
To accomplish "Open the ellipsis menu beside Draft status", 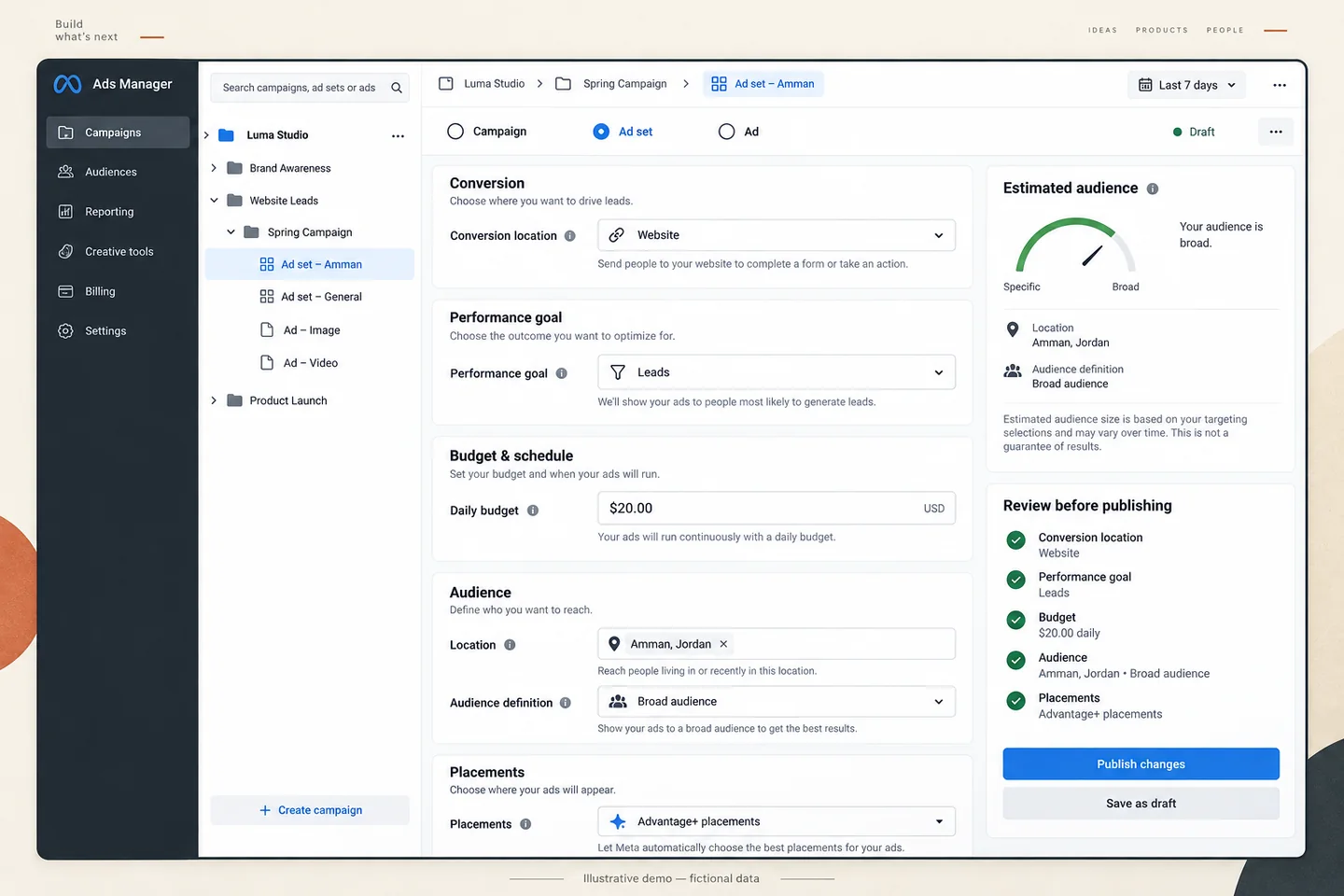I will click(x=1276, y=132).
